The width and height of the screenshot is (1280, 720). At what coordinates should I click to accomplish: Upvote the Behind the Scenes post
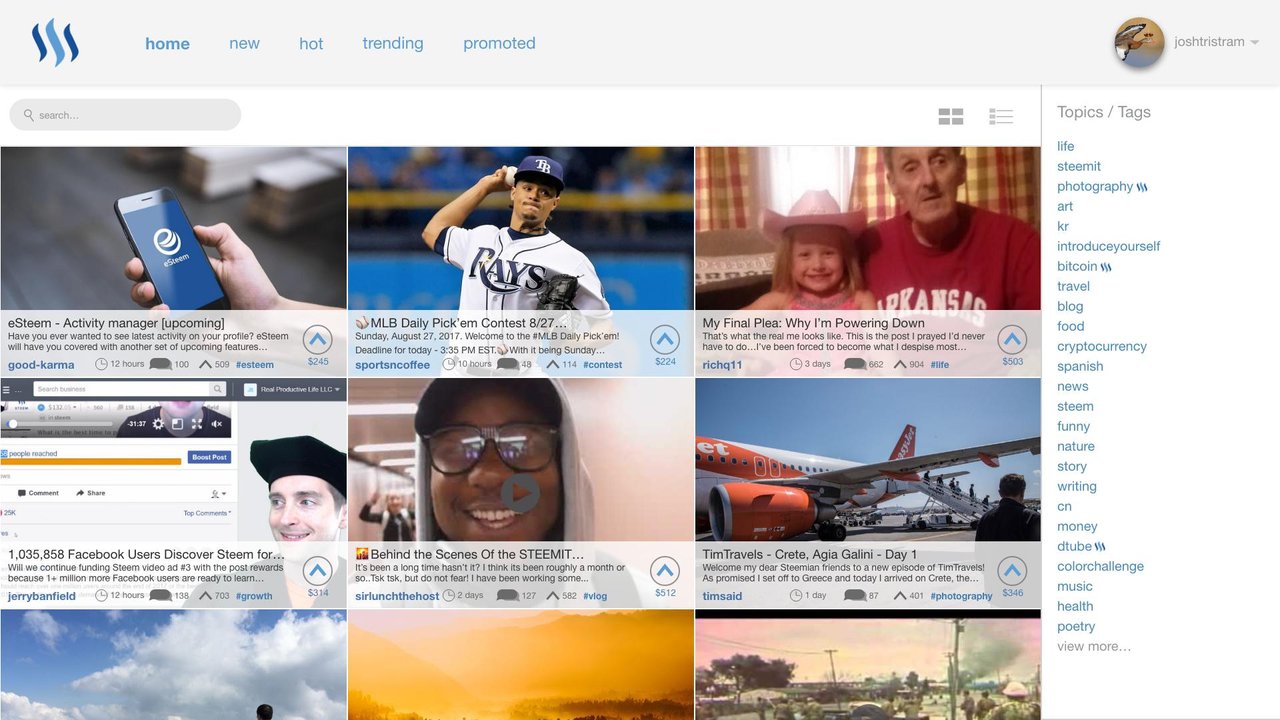pos(665,571)
